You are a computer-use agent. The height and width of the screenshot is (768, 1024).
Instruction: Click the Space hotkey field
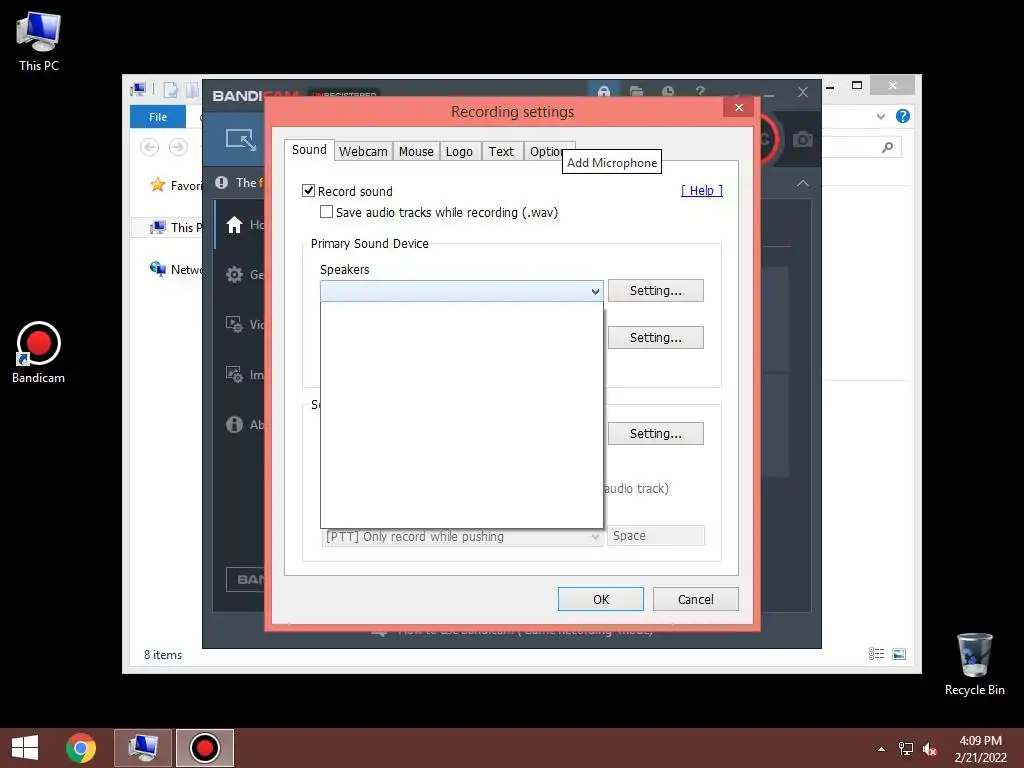click(x=656, y=536)
